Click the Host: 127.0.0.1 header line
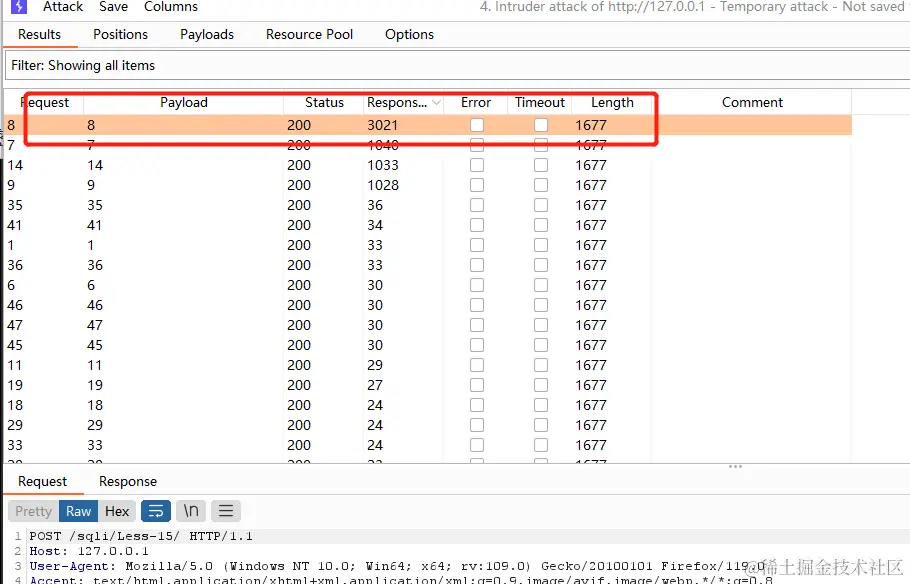The width and height of the screenshot is (910, 584). pos(89,551)
